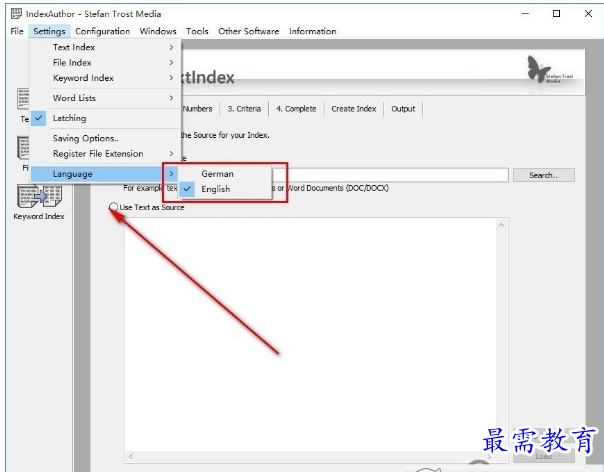Select German language

click(225, 174)
